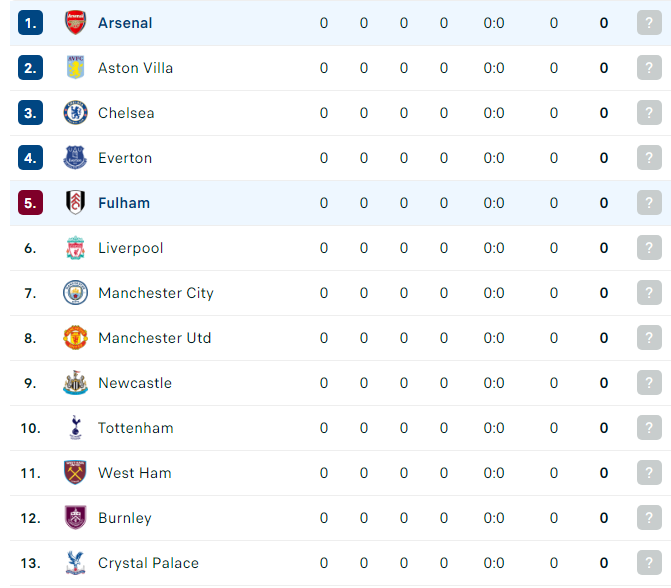Click the Burnley club crest icon

pos(75,518)
